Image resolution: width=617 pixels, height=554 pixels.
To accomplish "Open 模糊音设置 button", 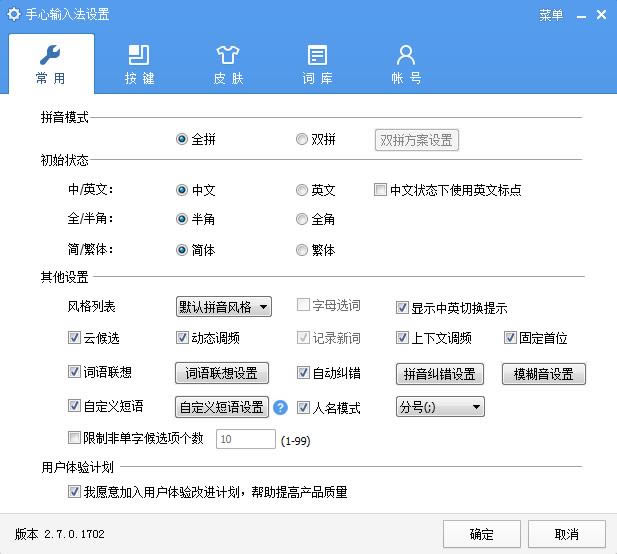I will (544, 374).
